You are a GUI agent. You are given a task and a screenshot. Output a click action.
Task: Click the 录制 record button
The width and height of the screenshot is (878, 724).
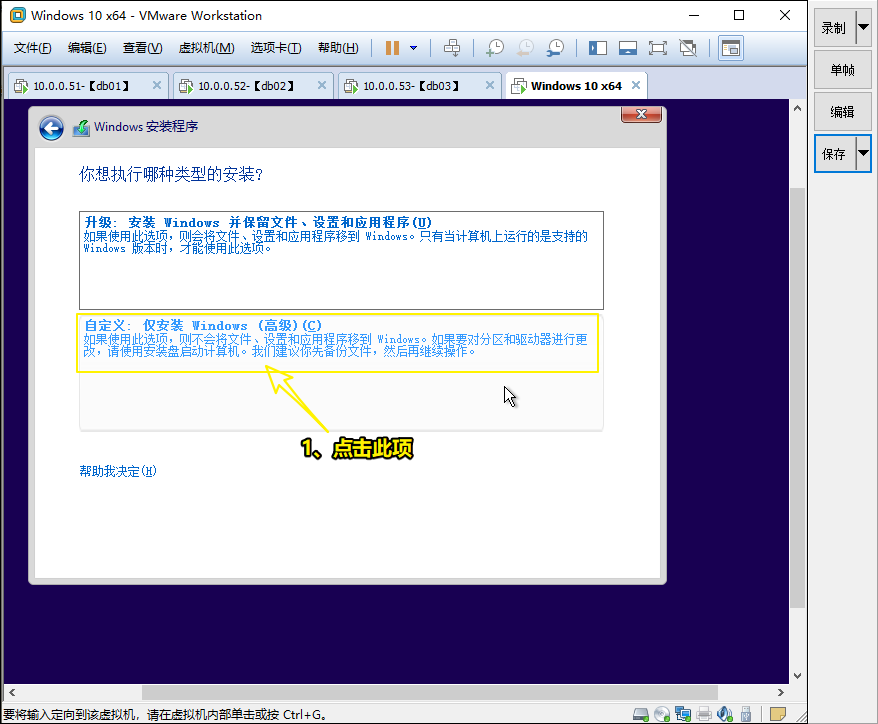coord(835,27)
